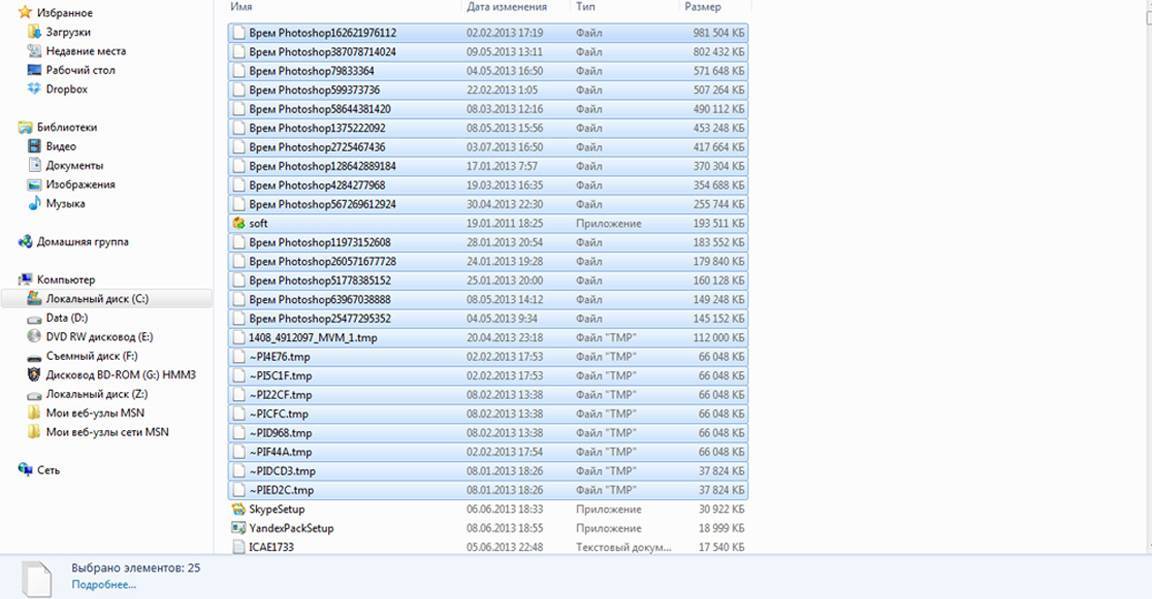Select file ~PI5C1F.tmp
Viewport: 1152px width, 599px height.
point(488,376)
